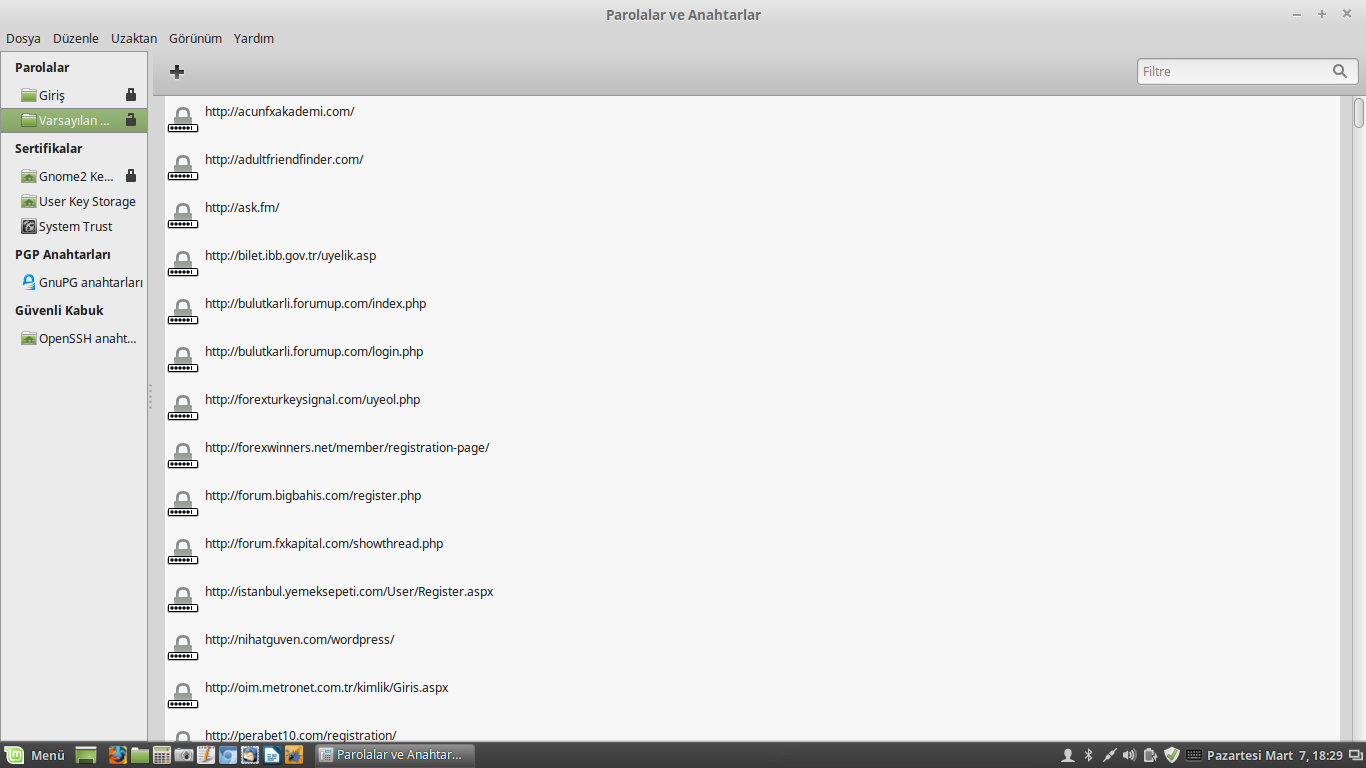This screenshot has width=1366, height=768.
Task: Select the http://adultfriendfinder.com/ entry
Action: pos(752,168)
